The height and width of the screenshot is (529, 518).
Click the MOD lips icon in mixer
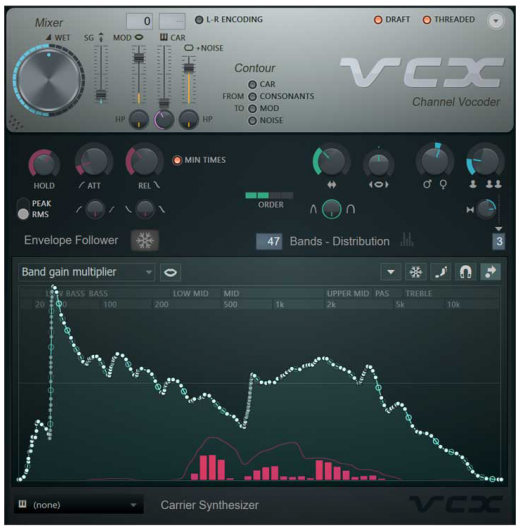pos(139,37)
